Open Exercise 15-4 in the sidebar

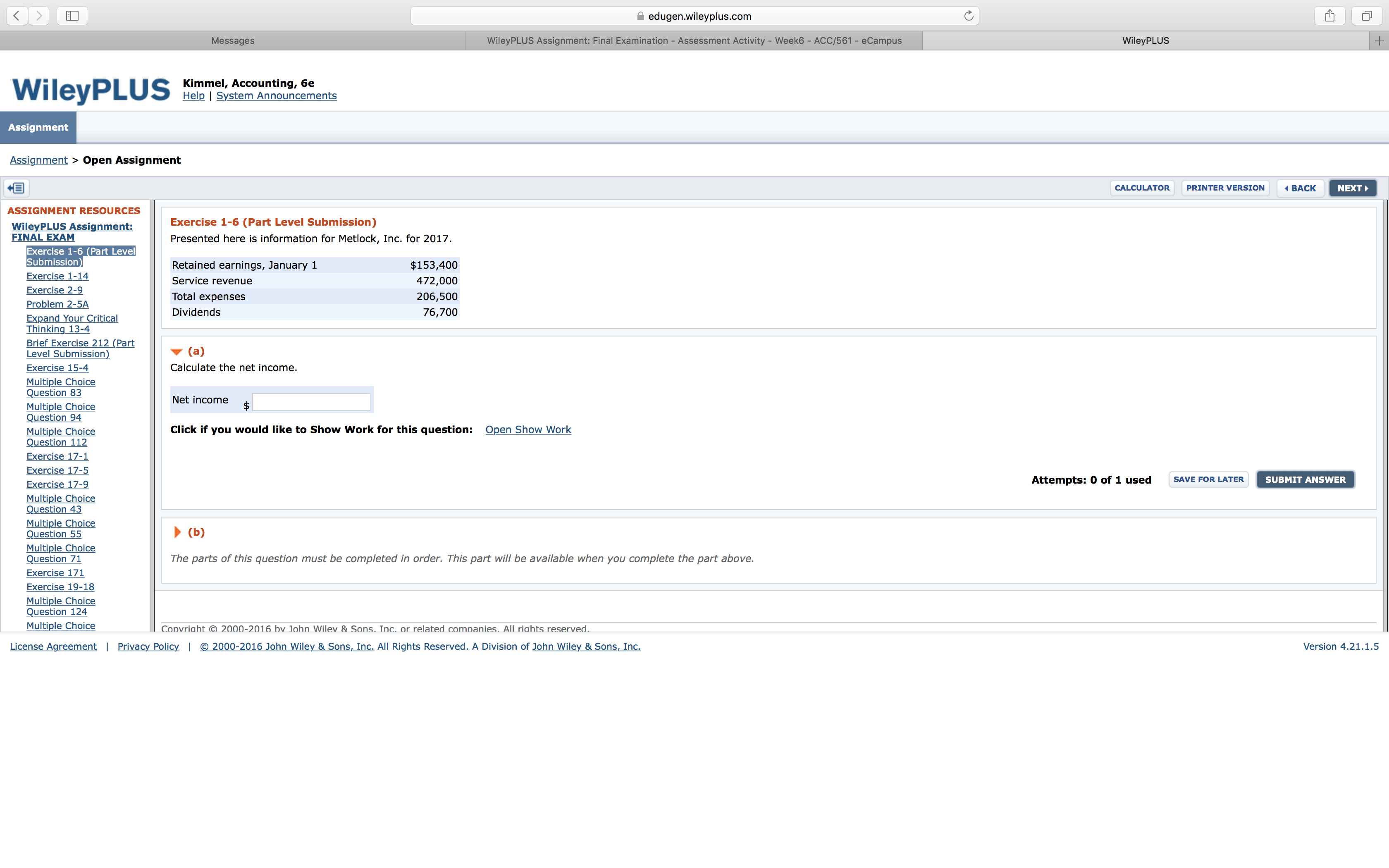coord(57,368)
